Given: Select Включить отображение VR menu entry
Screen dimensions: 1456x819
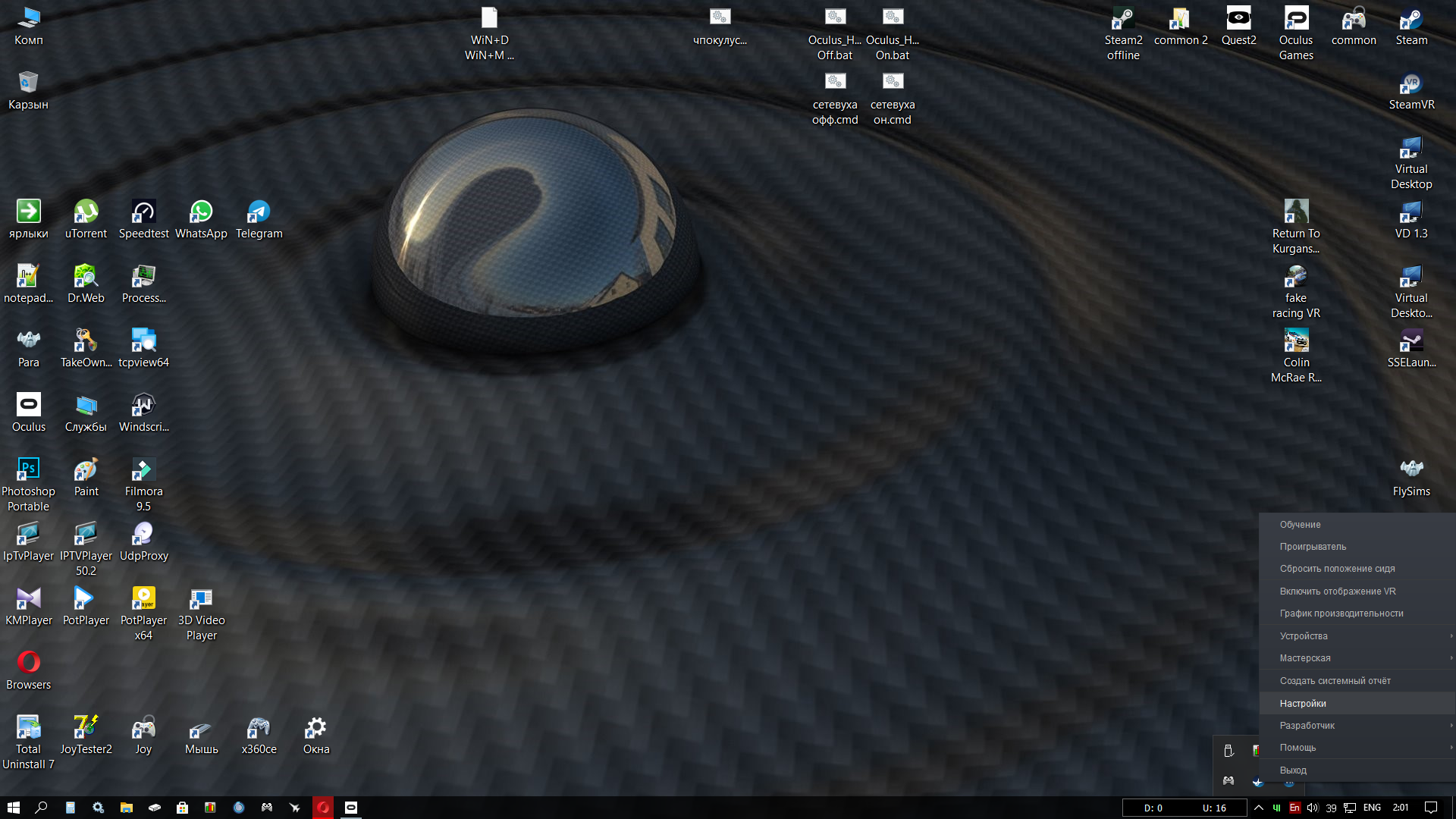Looking at the screenshot, I should tap(1357, 591).
